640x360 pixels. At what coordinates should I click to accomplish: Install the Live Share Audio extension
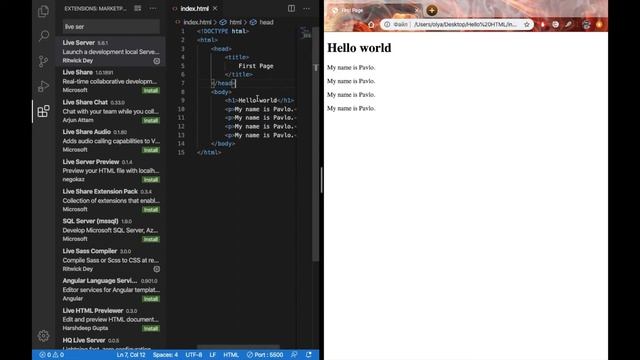[151, 150]
